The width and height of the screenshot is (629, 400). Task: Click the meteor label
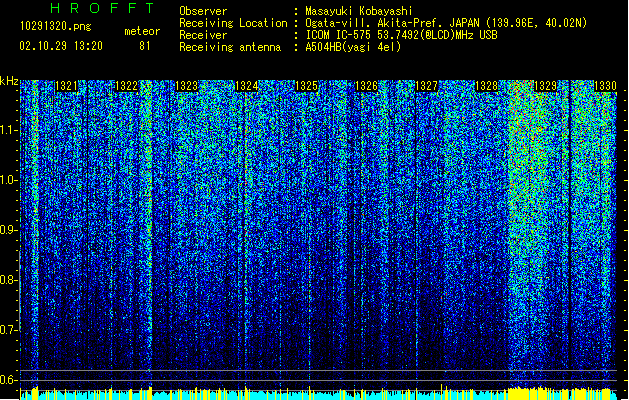coord(142,31)
